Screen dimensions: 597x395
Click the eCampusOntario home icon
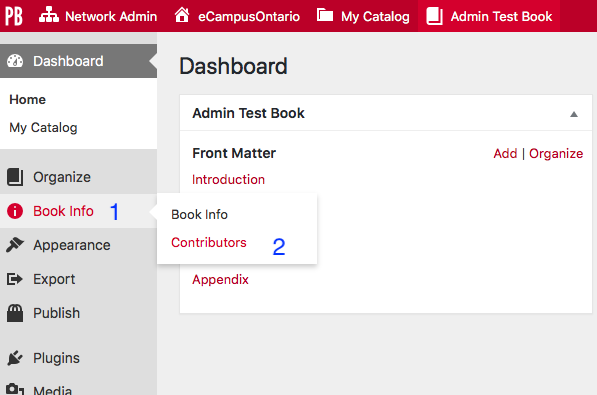[182, 15]
